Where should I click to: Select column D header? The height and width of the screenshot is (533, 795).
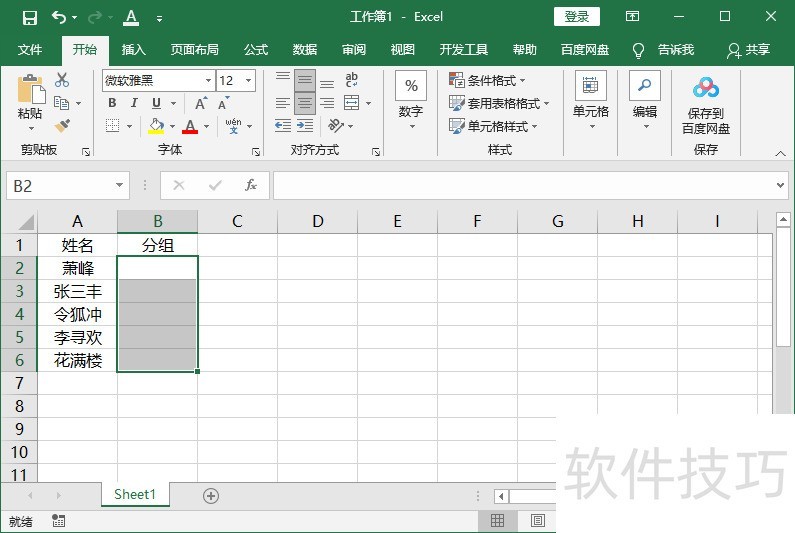click(317, 222)
